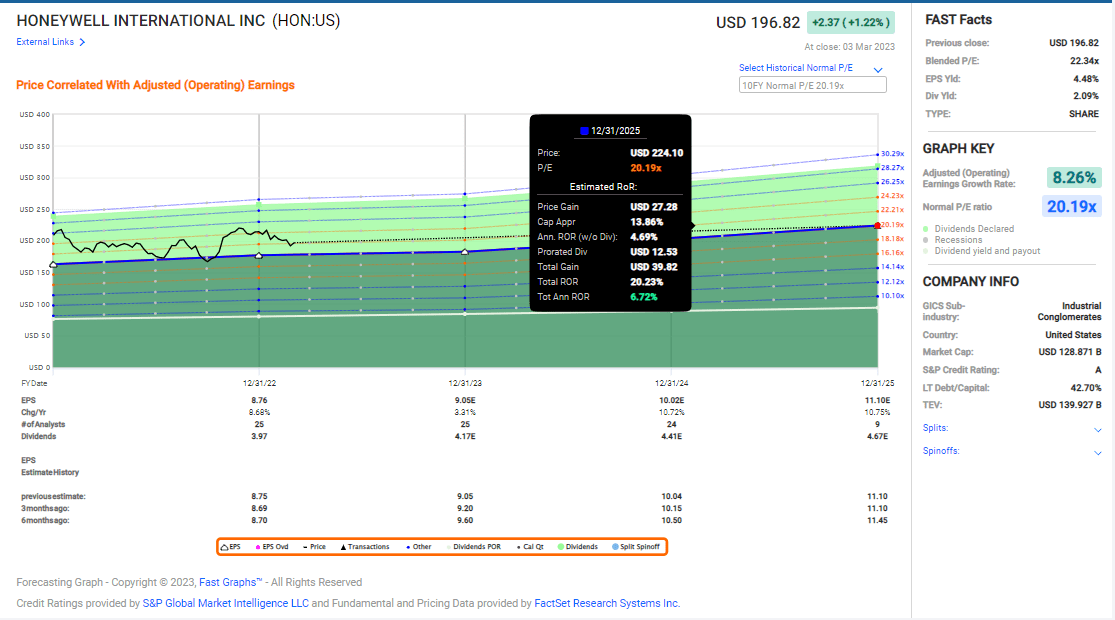Click EPS triangle marker at 12/31/22
1115x620 pixels.
click(259, 255)
